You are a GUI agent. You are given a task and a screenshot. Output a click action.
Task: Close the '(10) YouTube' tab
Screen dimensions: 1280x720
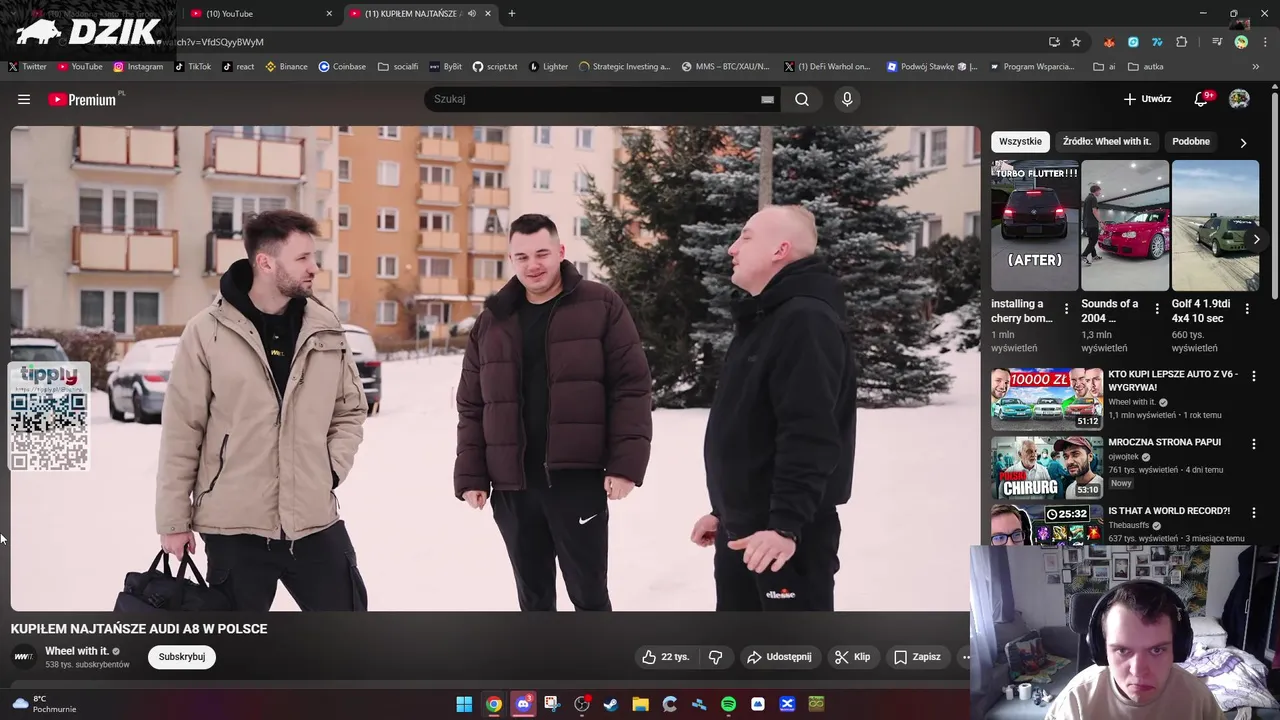[x=329, y=13]
